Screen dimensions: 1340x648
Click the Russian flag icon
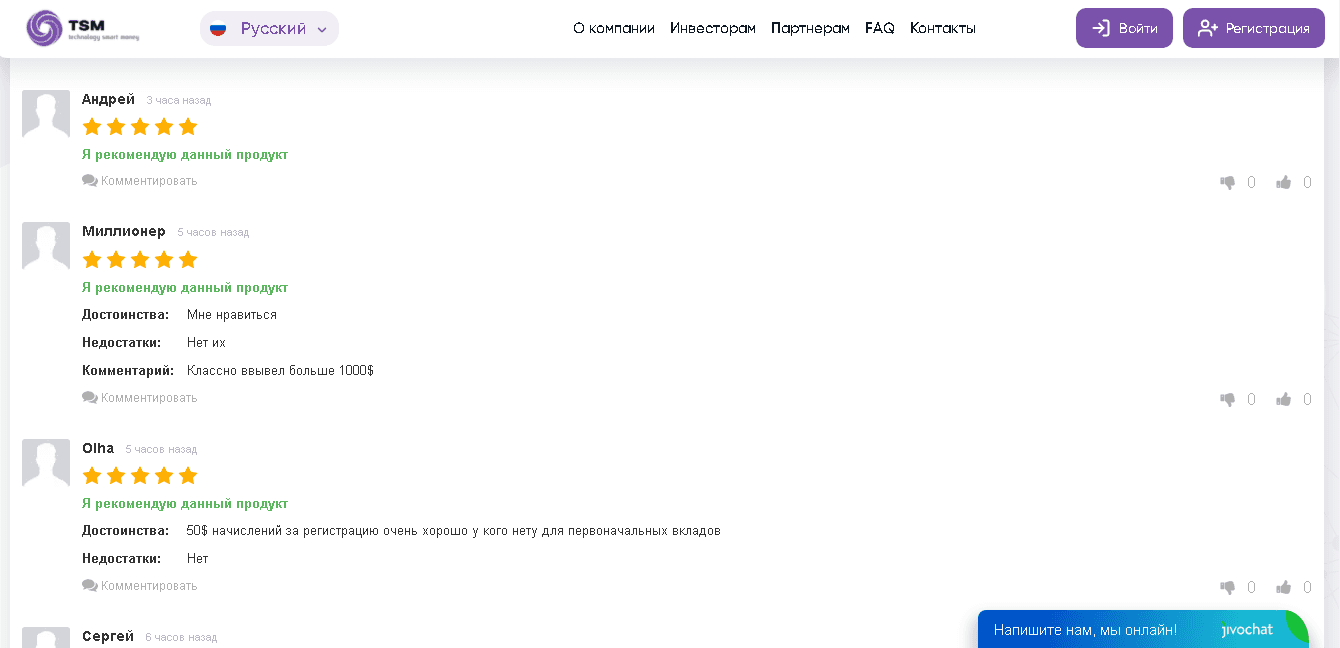point(218,29)
